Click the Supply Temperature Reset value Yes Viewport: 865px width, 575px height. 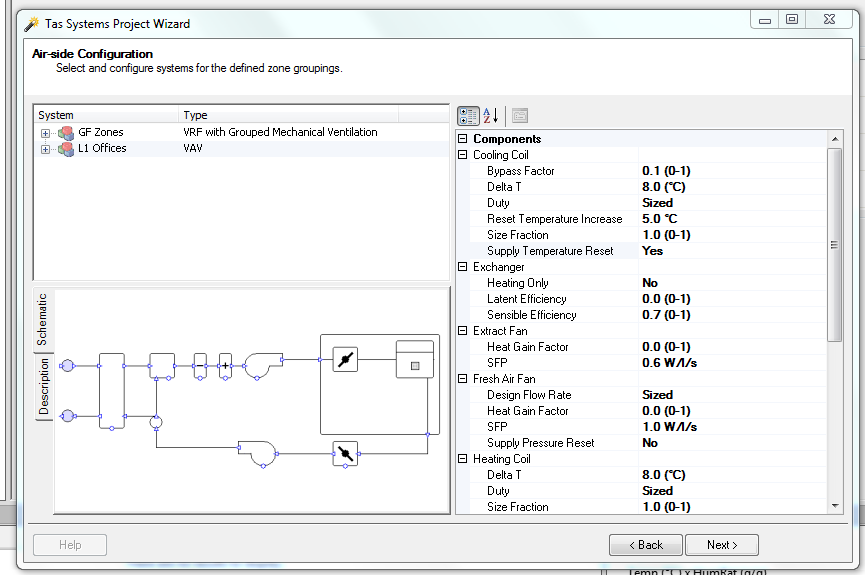653,251
